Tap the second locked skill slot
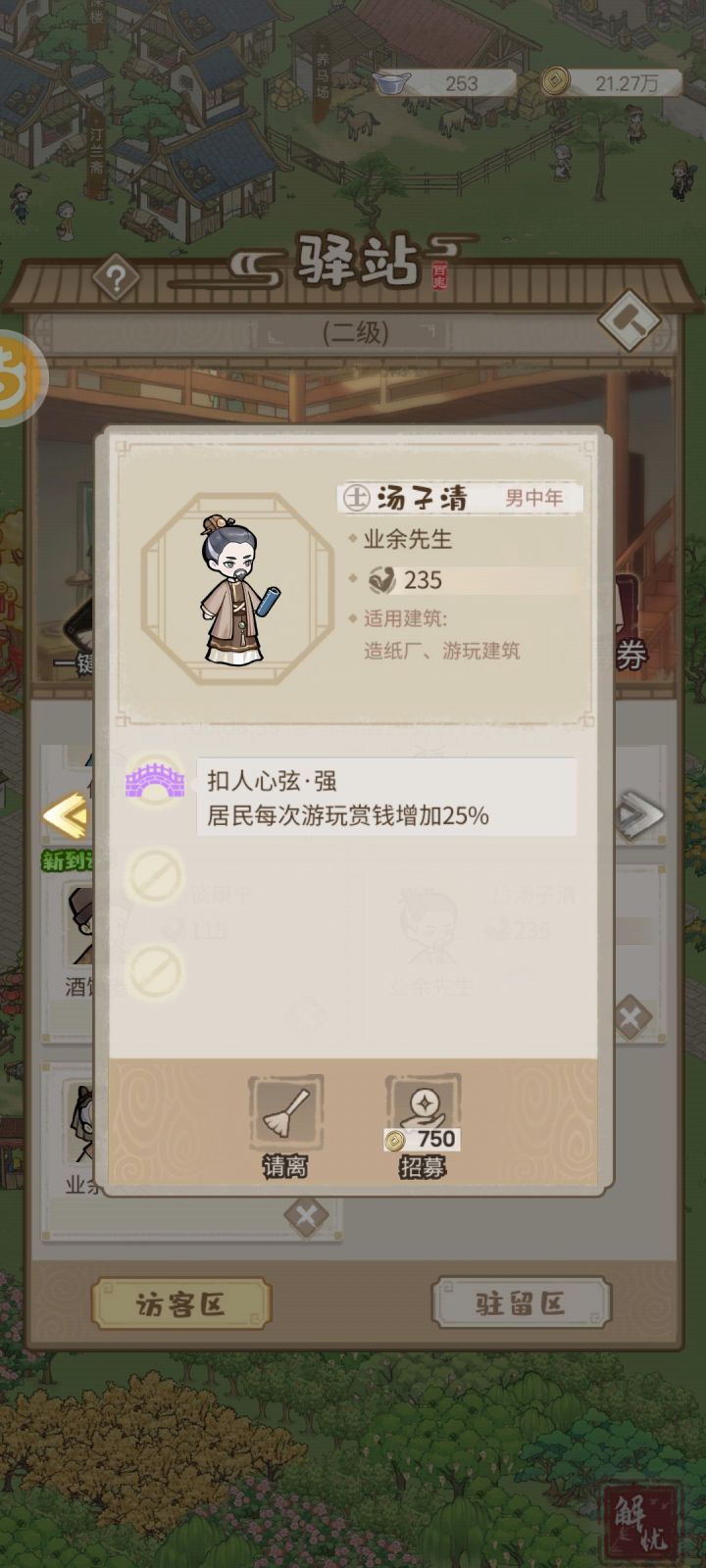This screenshot has height=1568, width=706. pyautogui.click(x=155, y=970)
